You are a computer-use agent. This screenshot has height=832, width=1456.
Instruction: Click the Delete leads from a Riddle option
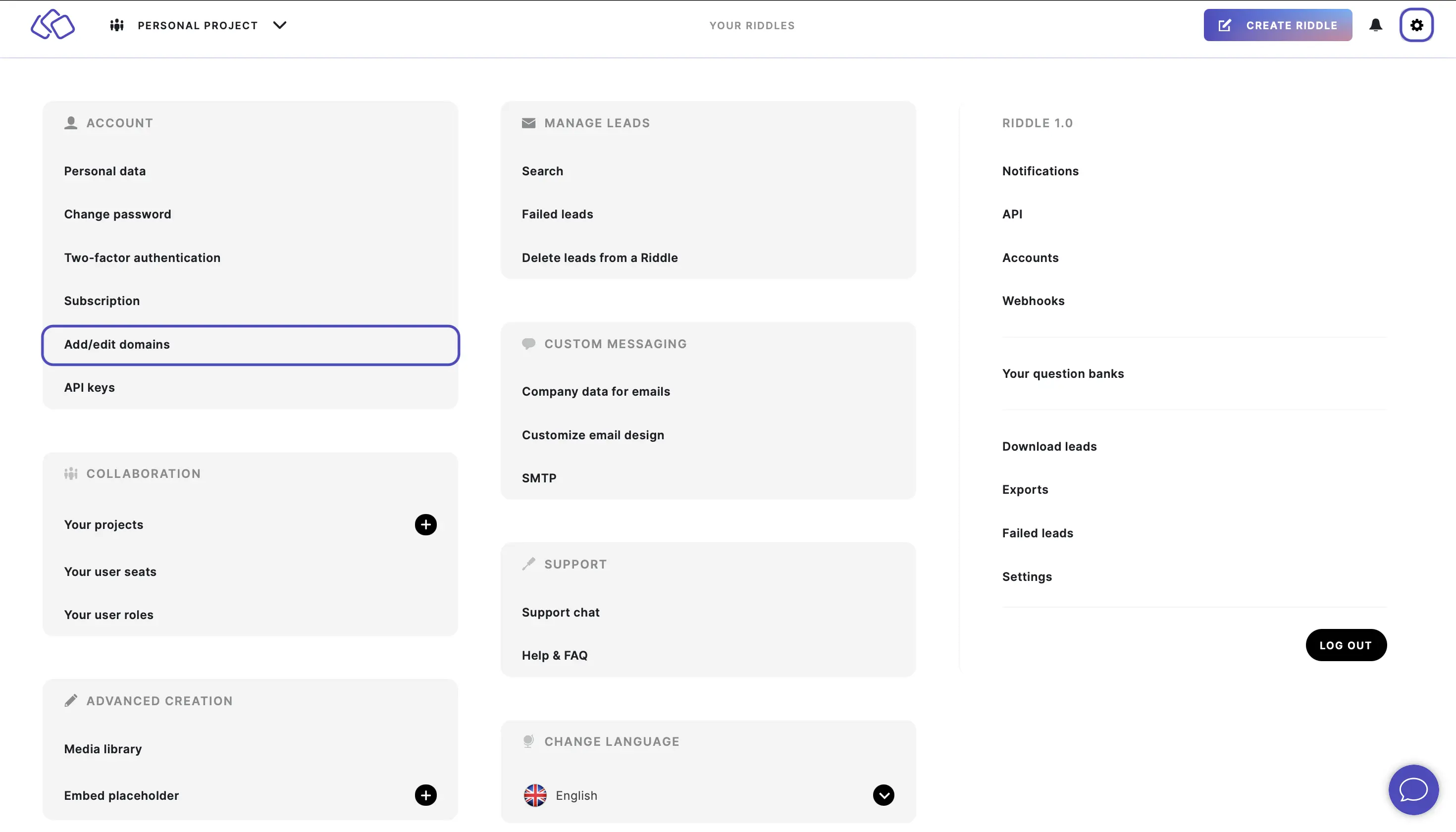(x=600, y=258)
